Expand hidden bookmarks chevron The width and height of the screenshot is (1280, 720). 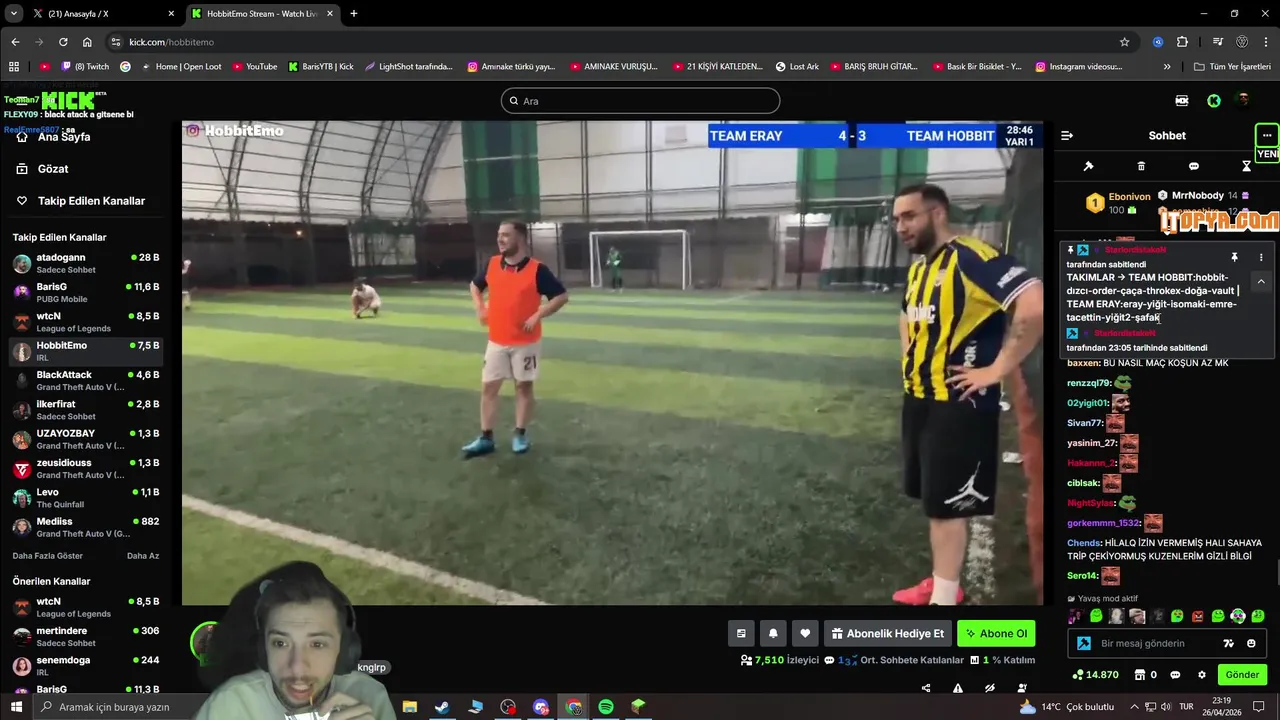click(1167, 67)
